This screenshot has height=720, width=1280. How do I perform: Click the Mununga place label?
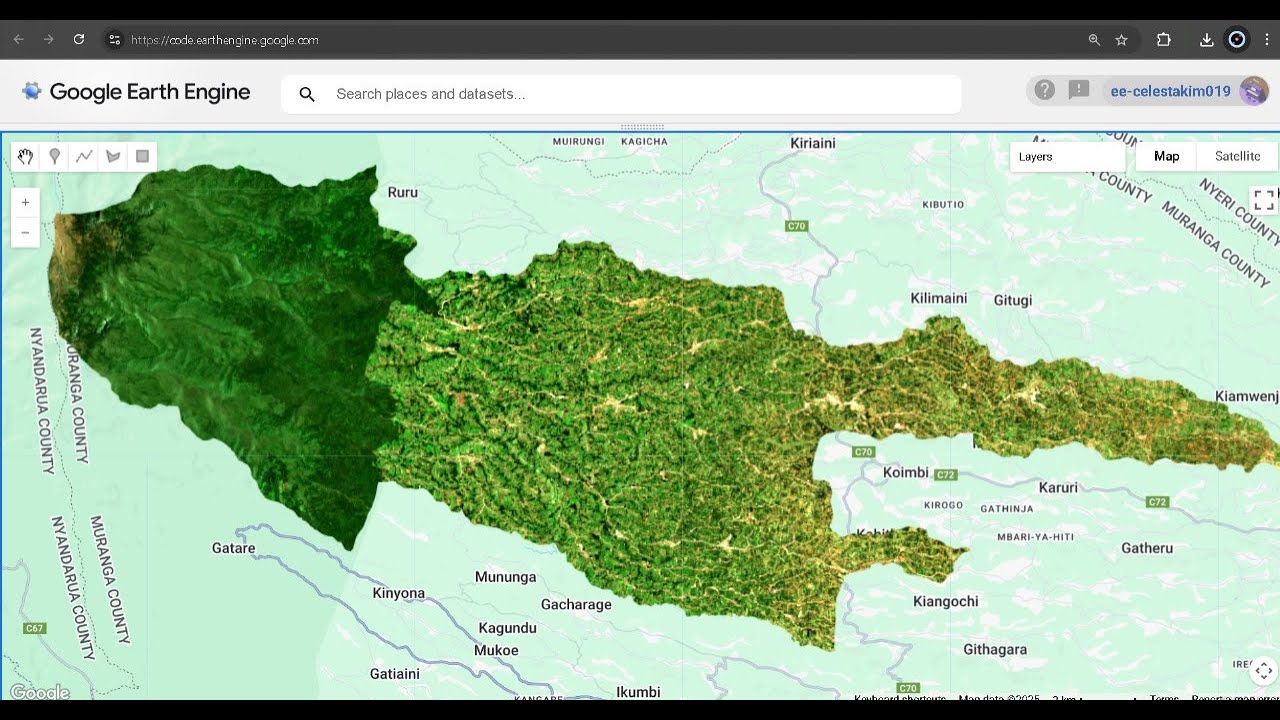point(505,577)
